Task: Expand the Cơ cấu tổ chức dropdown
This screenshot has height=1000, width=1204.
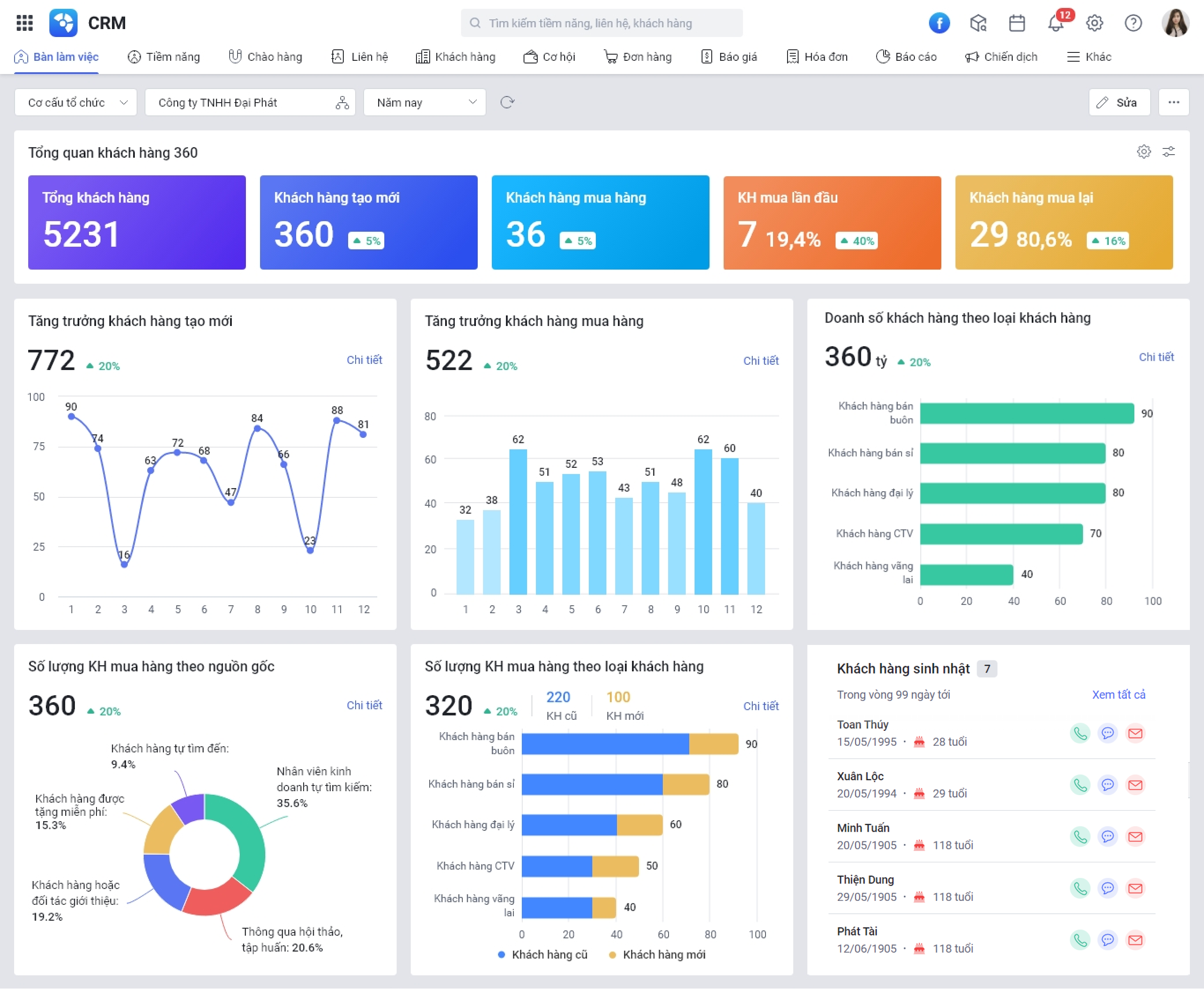Action: point(76,103)
